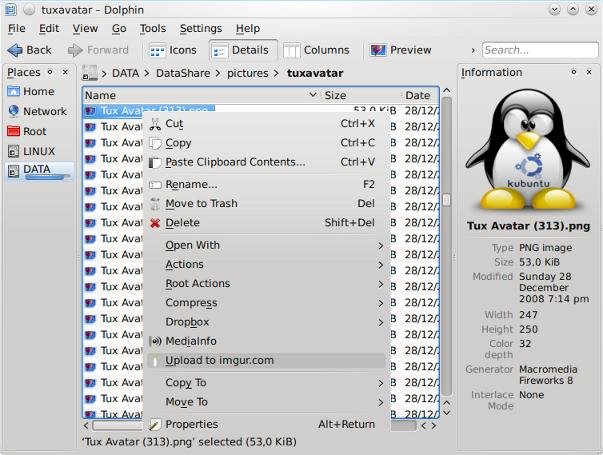Open the File menu

point(17,28)
